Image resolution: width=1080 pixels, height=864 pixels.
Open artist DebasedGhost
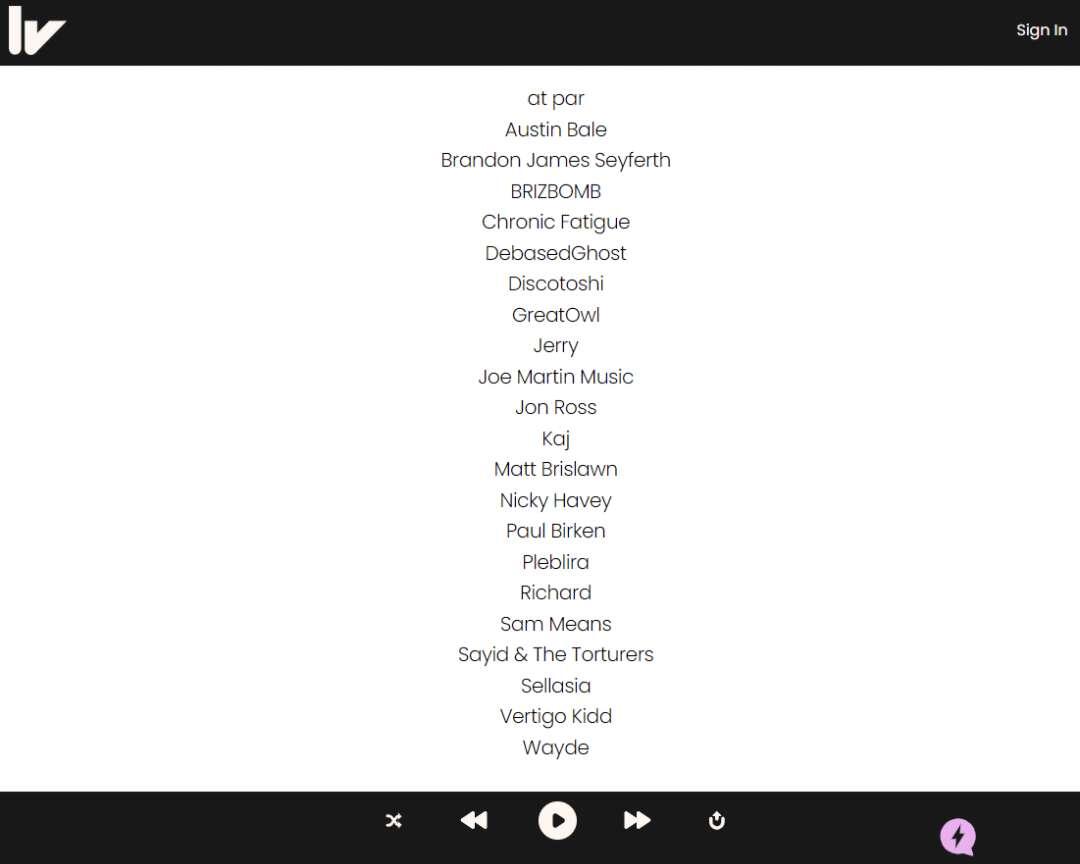556,253
